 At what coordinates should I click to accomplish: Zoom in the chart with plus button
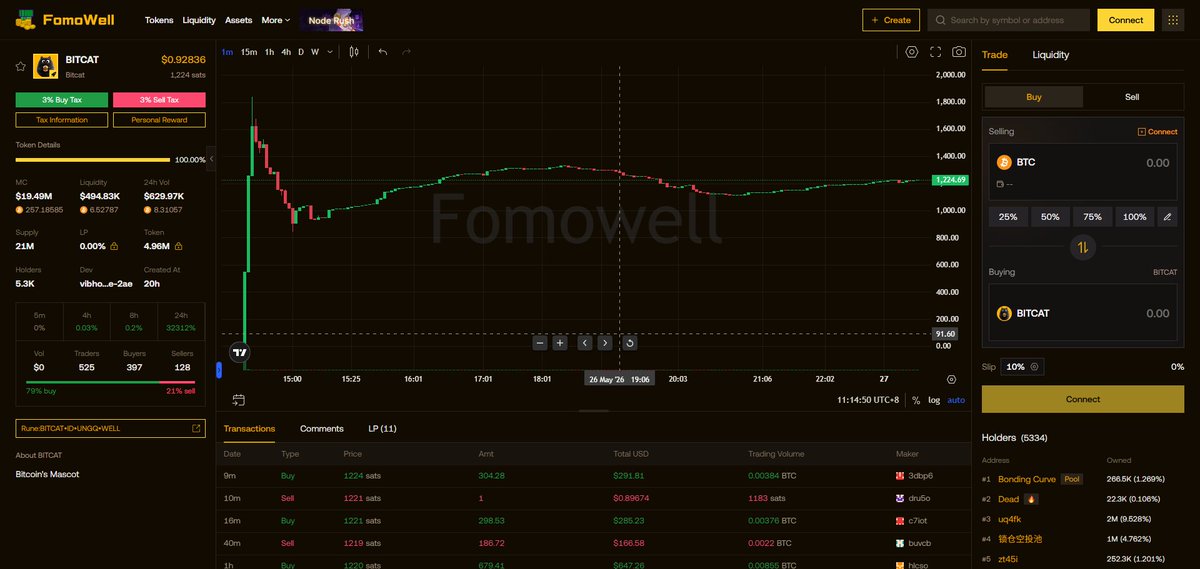(x=560, y=343)
